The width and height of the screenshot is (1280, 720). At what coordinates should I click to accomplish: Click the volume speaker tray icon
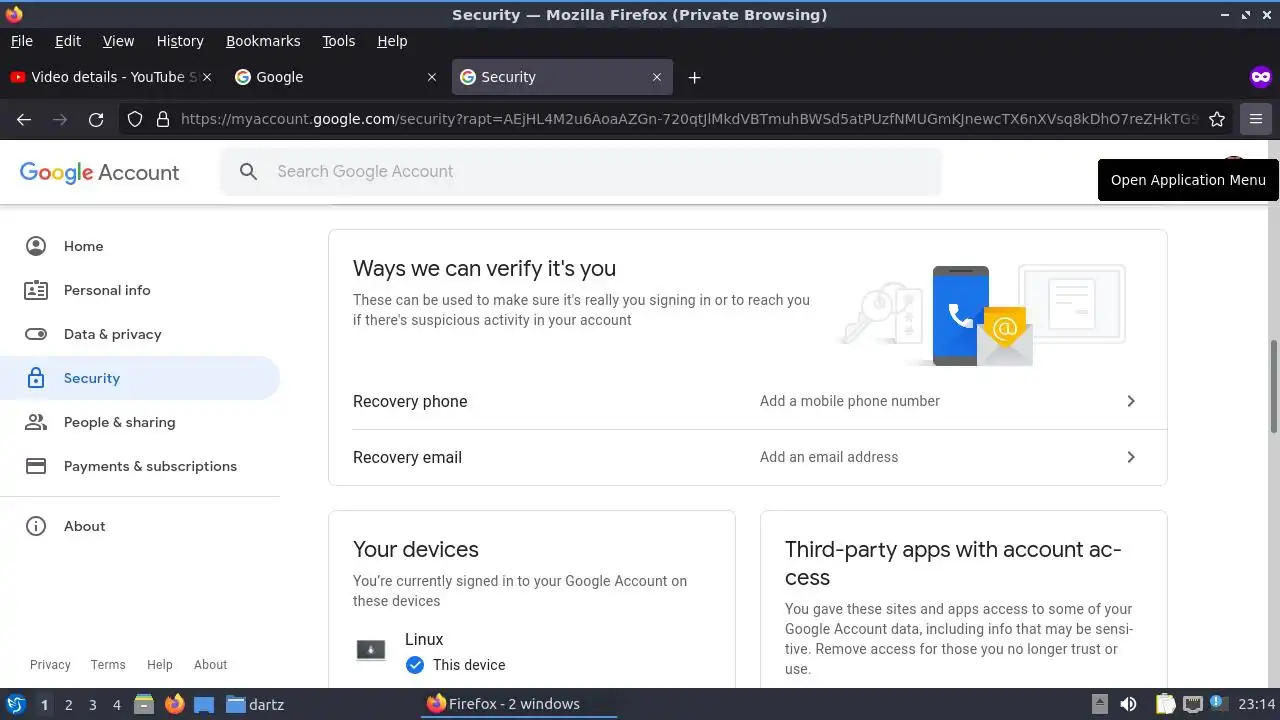tap(1128, 704)
